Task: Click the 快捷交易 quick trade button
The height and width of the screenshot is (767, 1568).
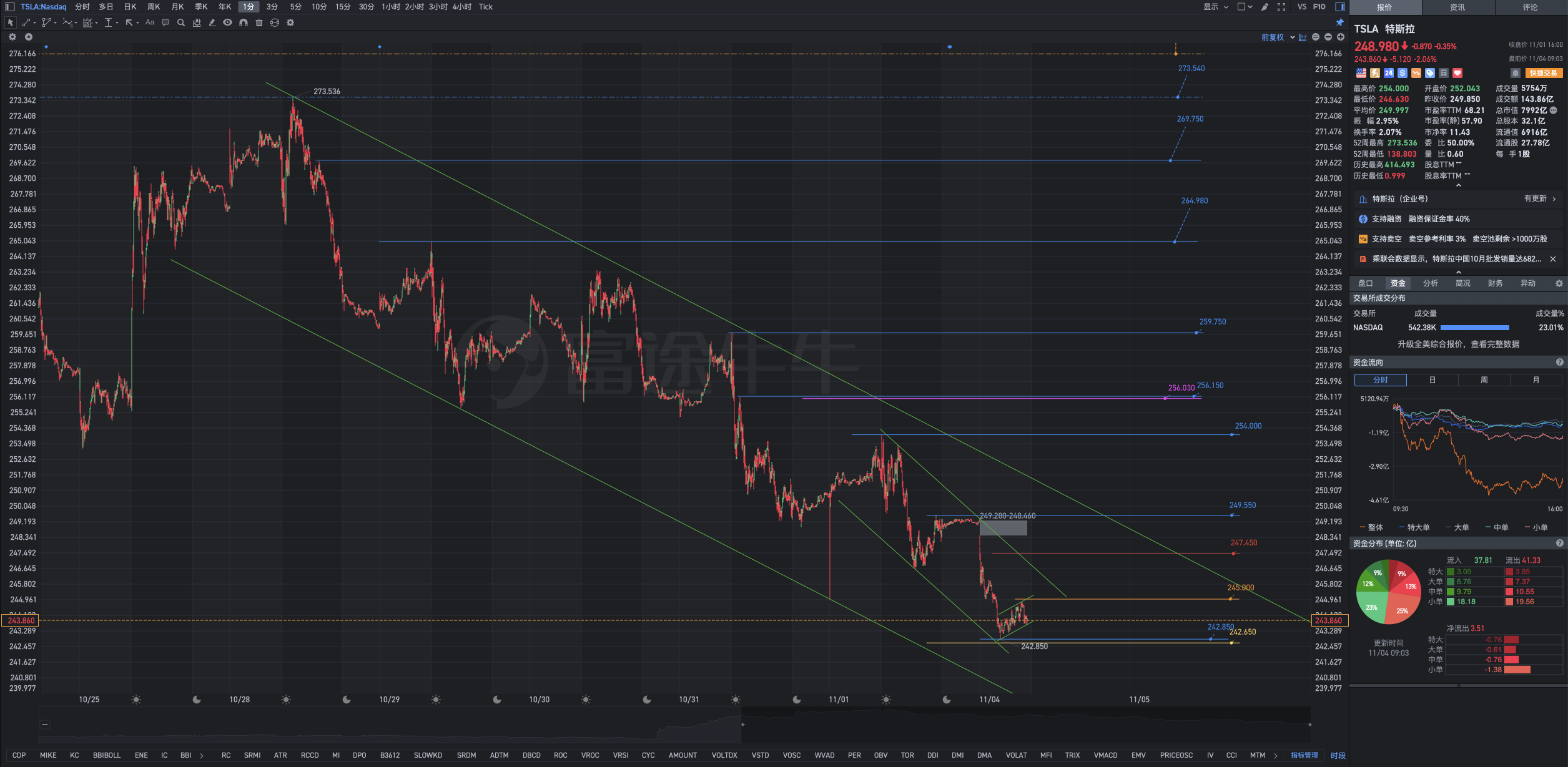Action: (1543, 73)
